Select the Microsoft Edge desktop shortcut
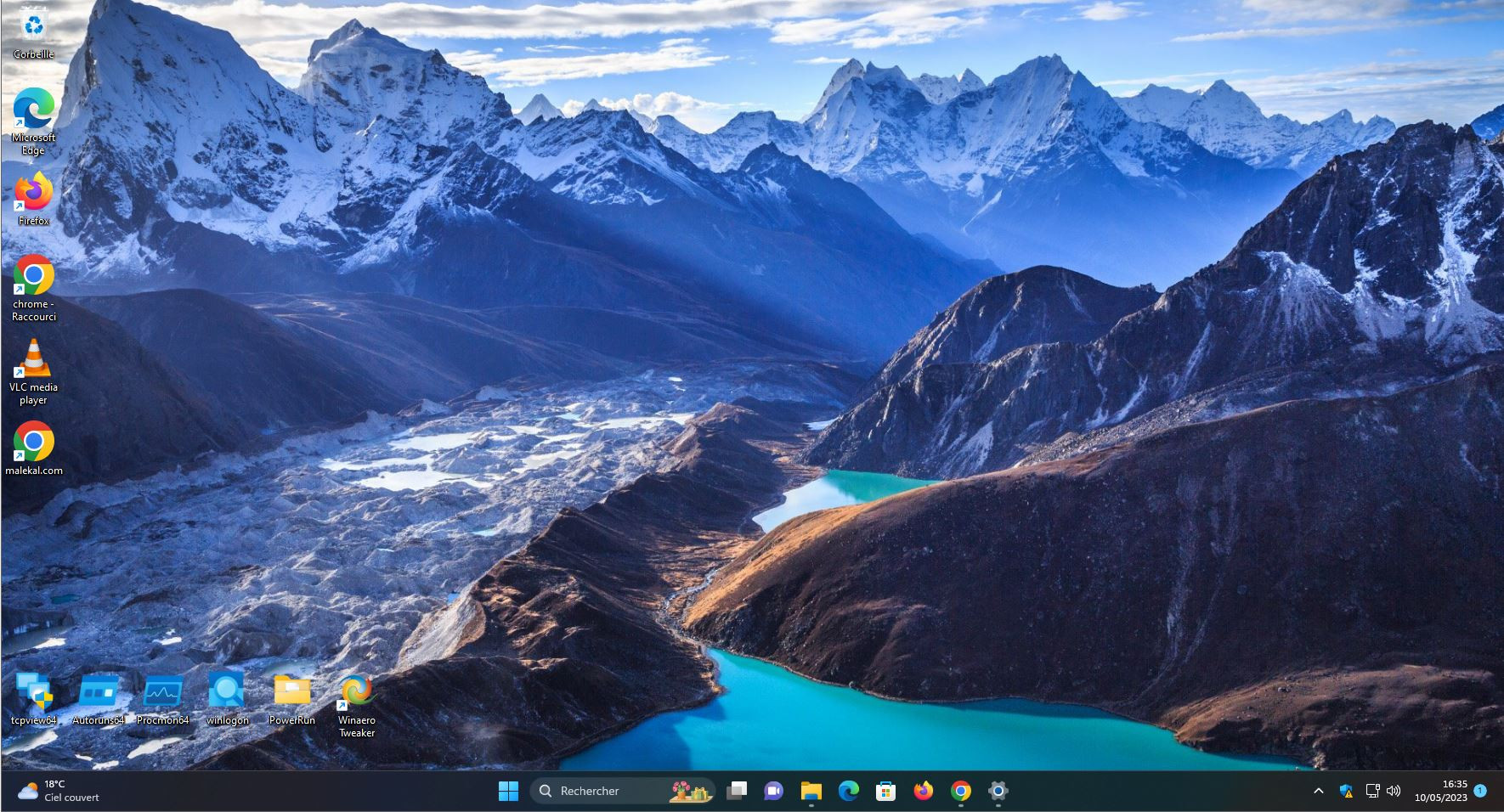 34,121
